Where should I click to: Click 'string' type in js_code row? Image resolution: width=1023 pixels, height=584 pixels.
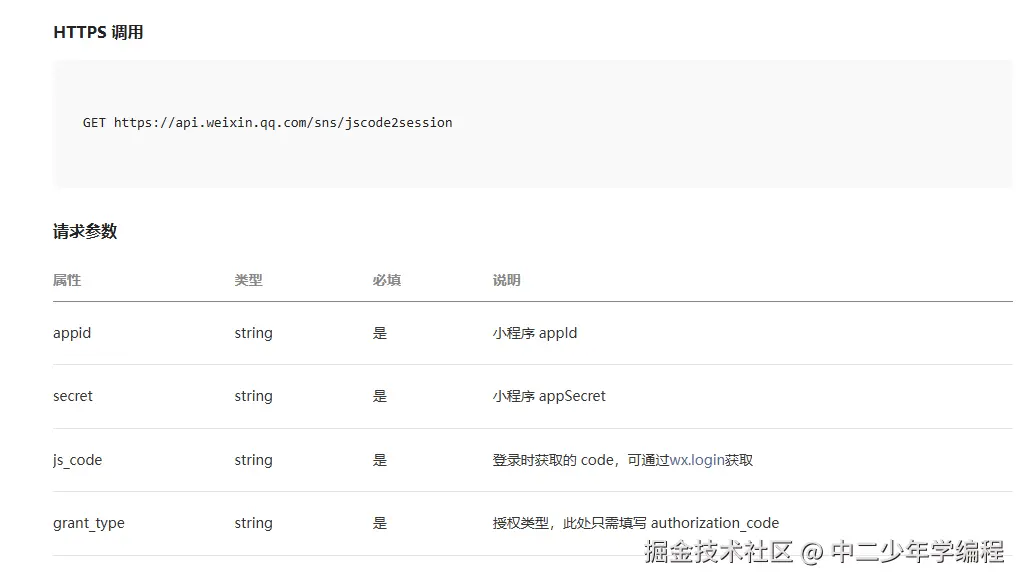click(x=254, y=461)
